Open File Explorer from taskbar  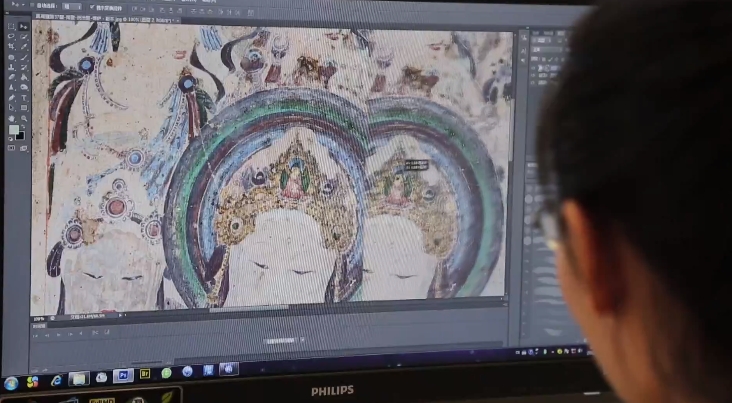click(x=79, y=378)
